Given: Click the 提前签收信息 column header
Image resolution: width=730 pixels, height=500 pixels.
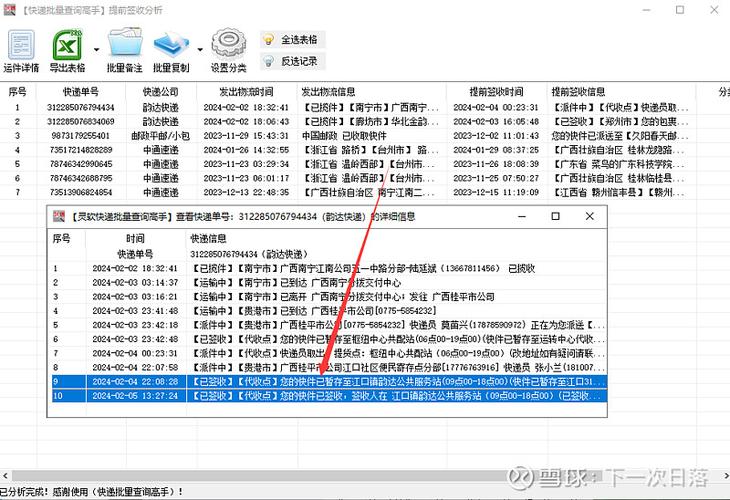Looking at the screenshot, I should 621,92.
